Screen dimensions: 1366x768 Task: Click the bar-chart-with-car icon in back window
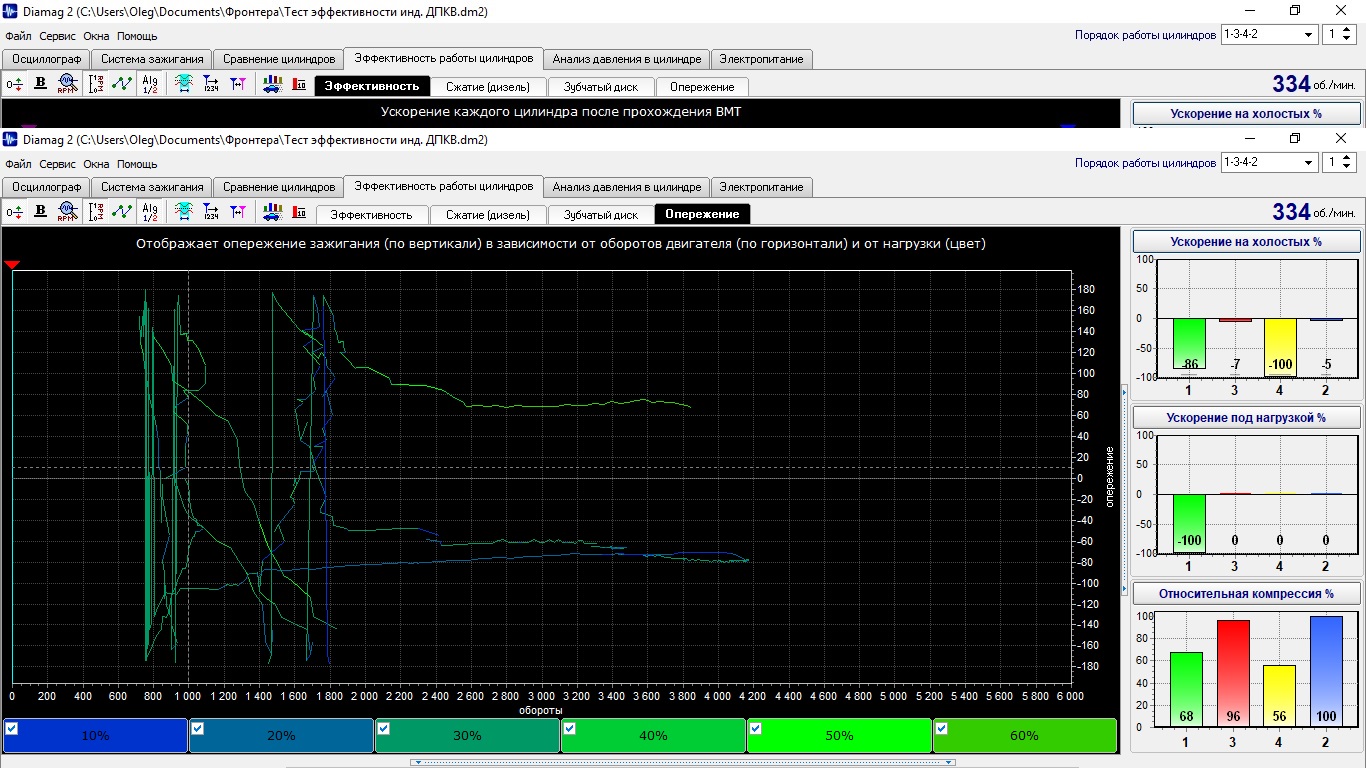pos(272,84)
